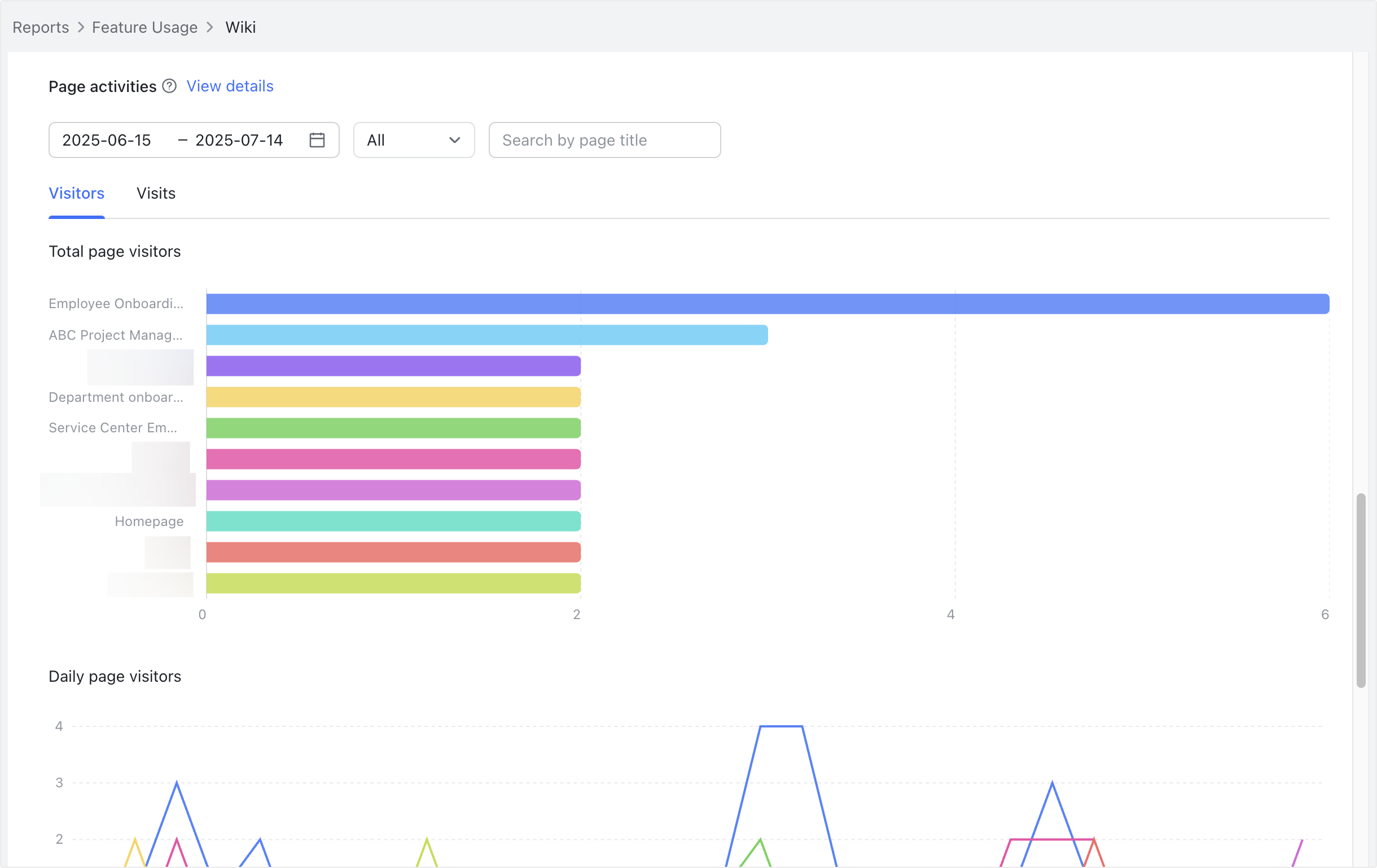Click the blue Employee Onboarding bar
1377x868 pixels.
click(768, 304)
